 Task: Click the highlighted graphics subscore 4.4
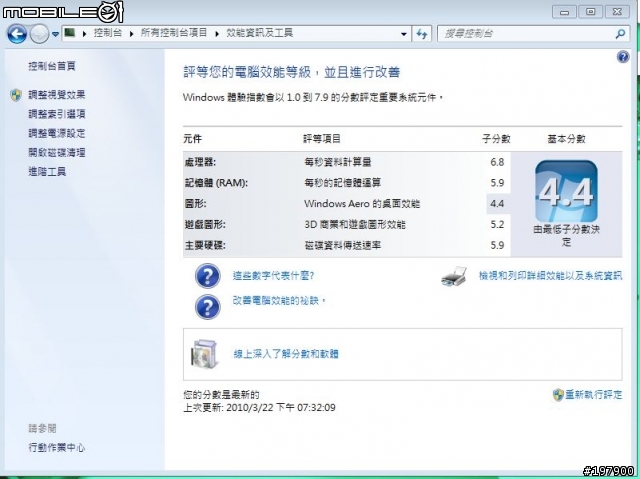tap(497, 204)
